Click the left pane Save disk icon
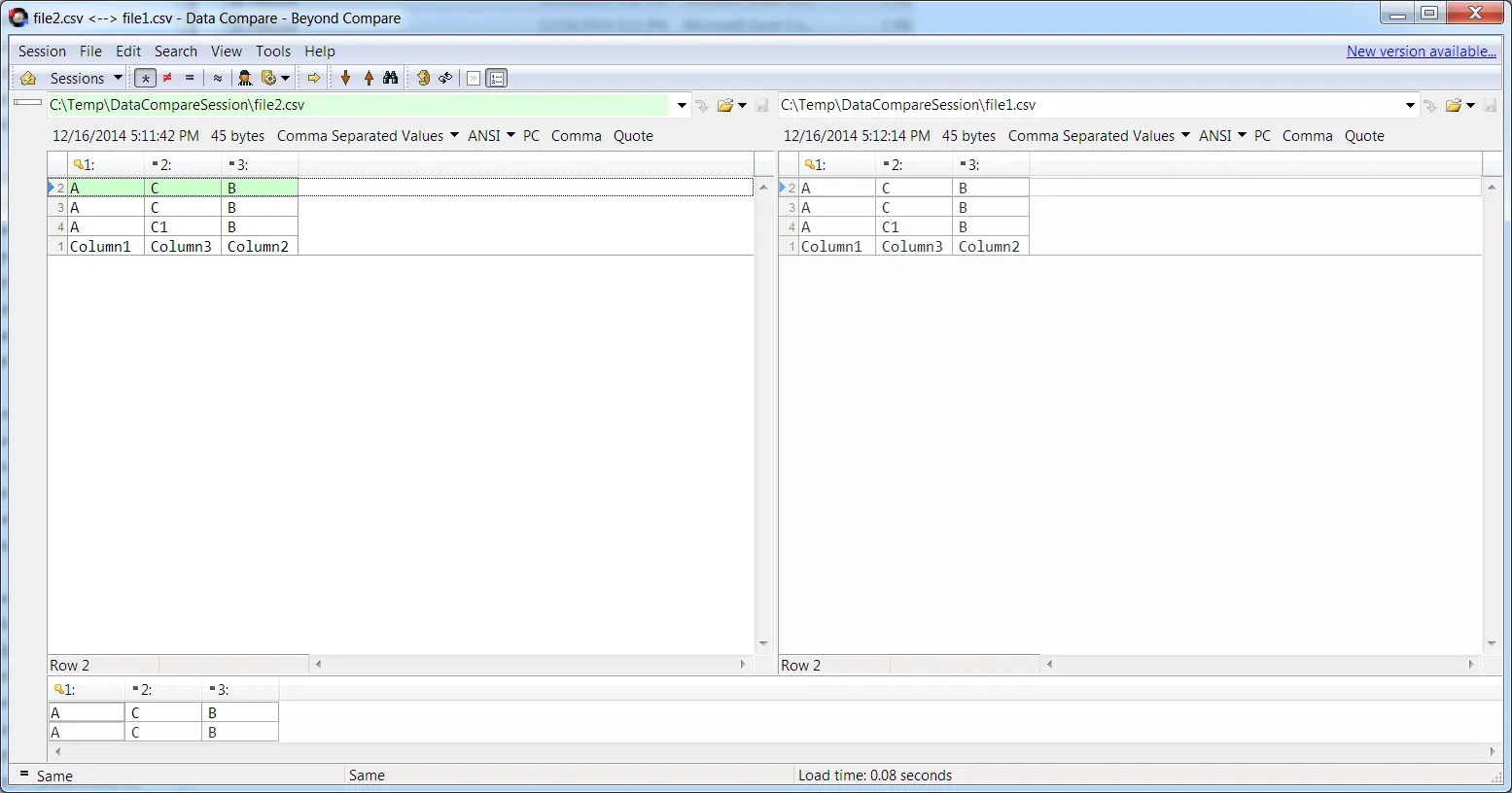 (762, 105)
